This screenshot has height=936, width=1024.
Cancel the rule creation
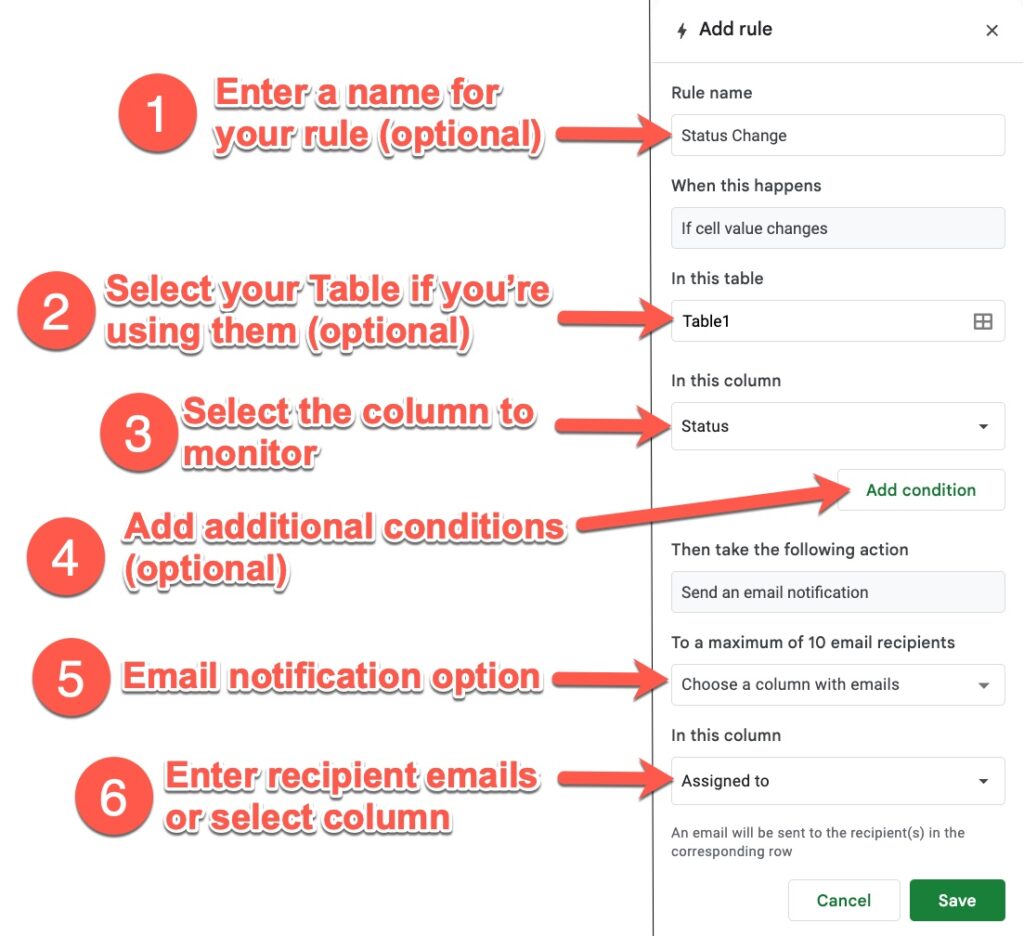(x=843, y=900)
